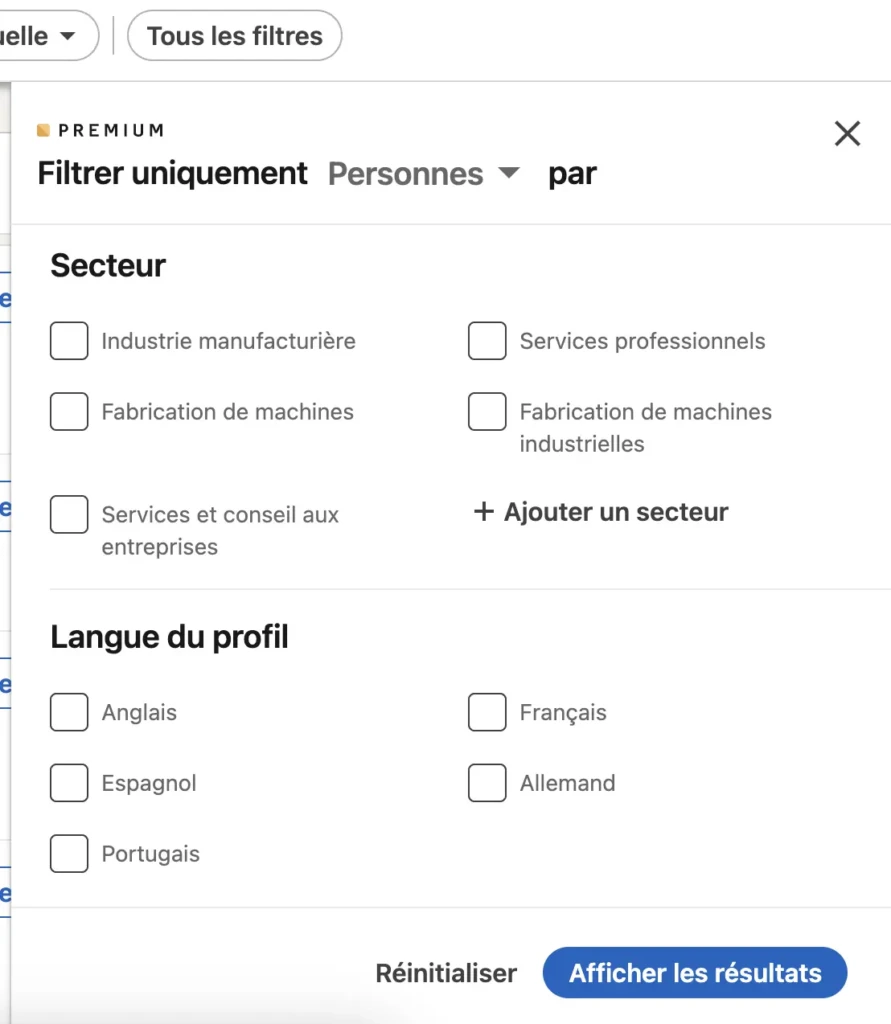Tick Fabrication de machines industrielles checkbox
Screen dimensions: 891x1024
coord(487,412)
